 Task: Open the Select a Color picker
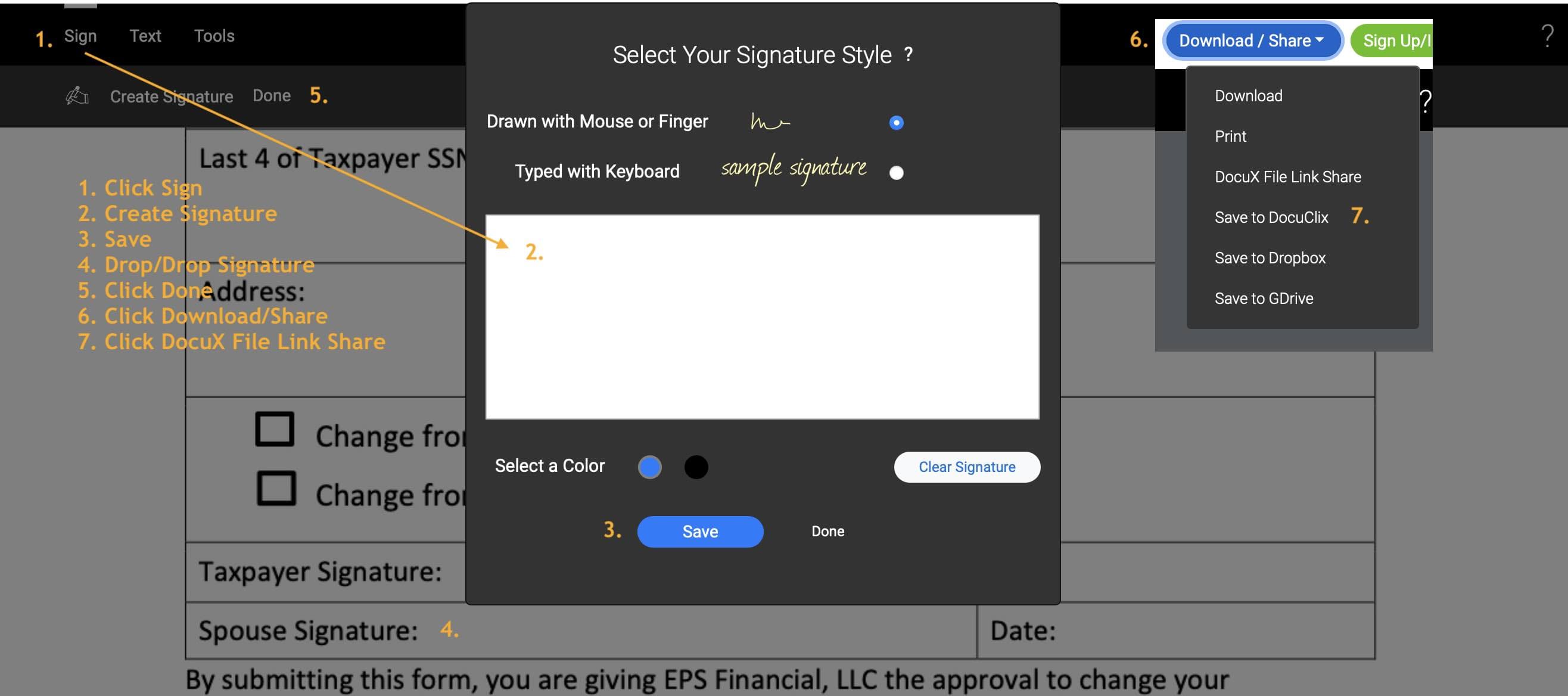649,465
